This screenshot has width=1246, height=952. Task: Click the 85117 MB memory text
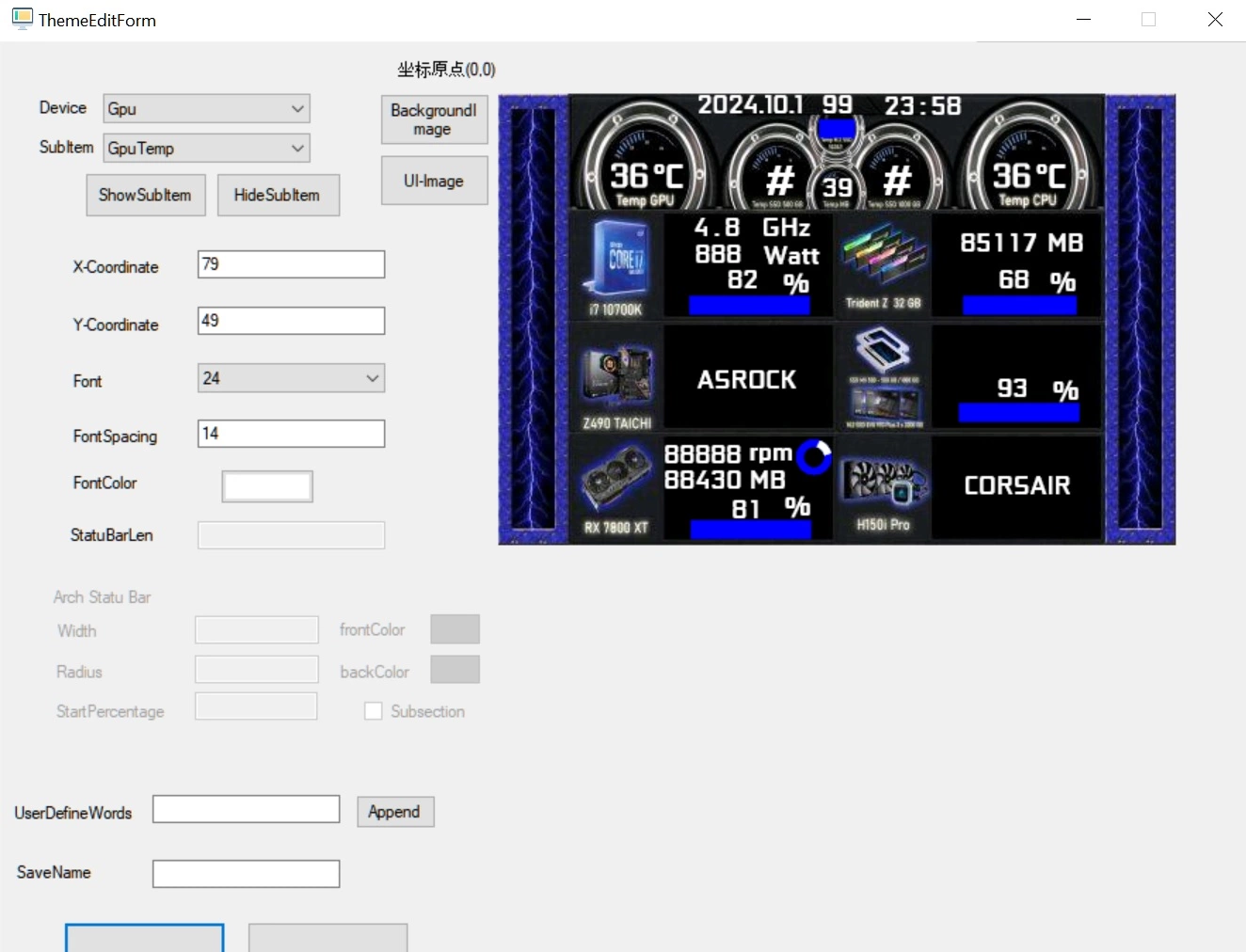[x=1021, y=244]
